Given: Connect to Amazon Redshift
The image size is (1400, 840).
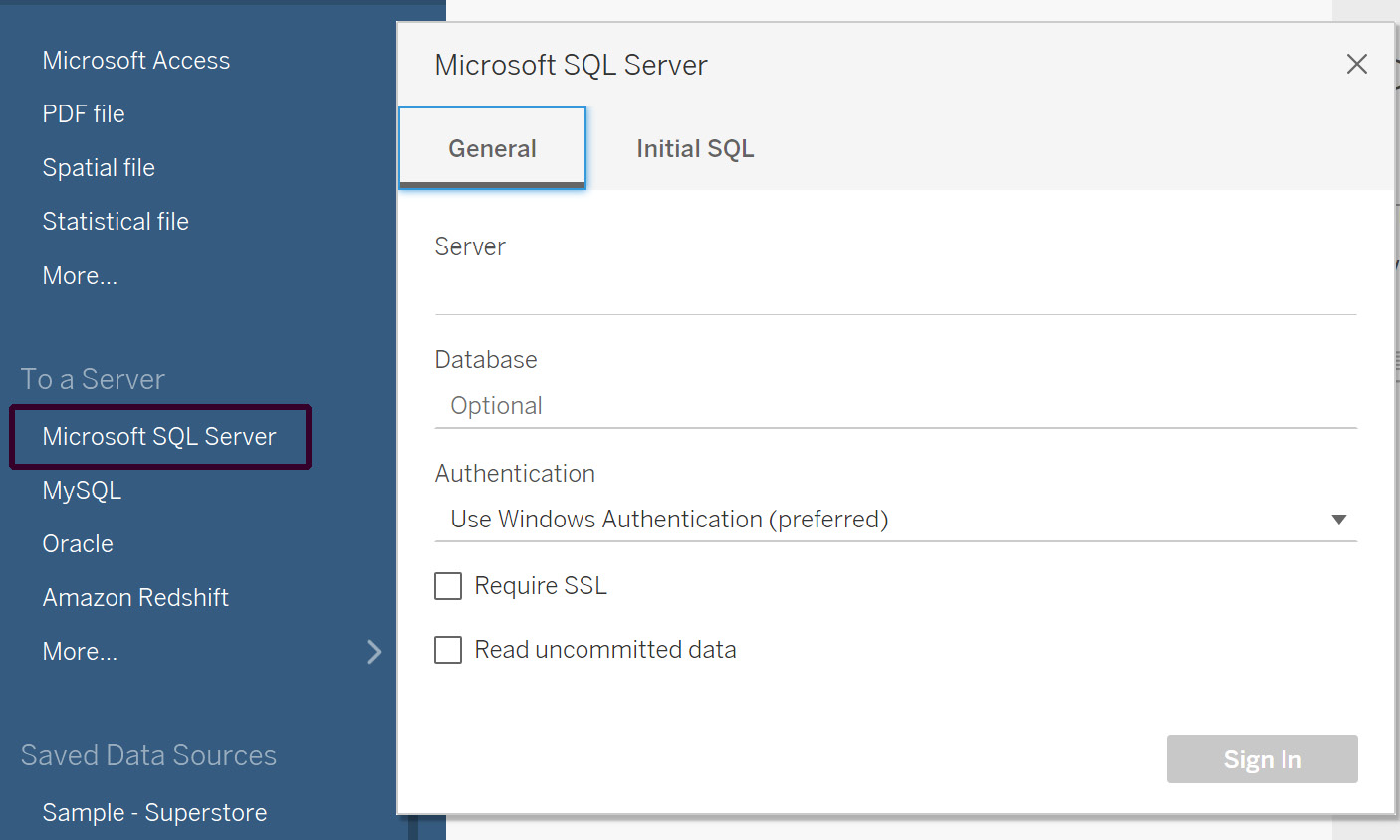Looking at the screenshot, I should [135, 598].
